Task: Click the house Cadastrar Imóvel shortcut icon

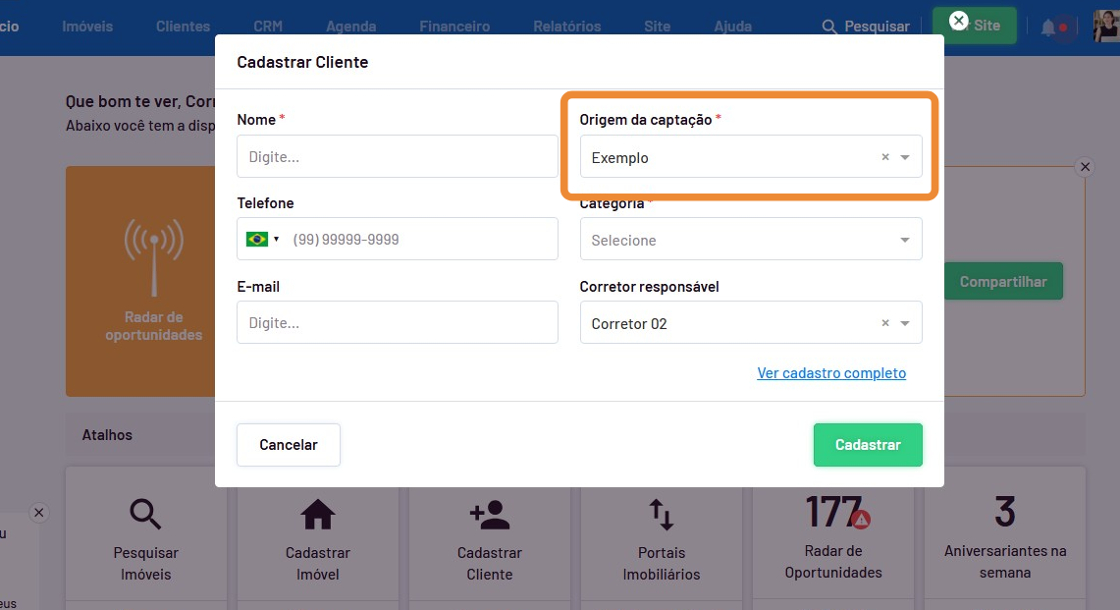Action: click(x=318, y=515)
